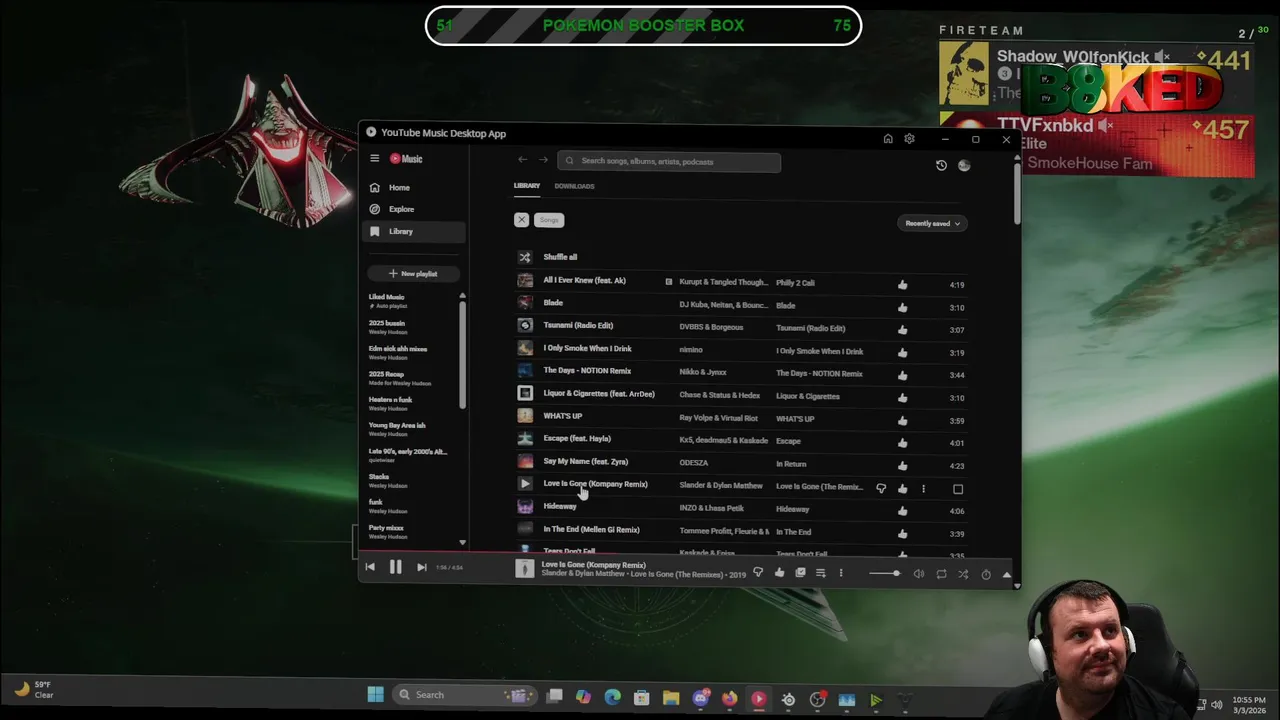1280x720 pixels.
Task: Mute the player volume speaker icon
Action: (919, 574)
